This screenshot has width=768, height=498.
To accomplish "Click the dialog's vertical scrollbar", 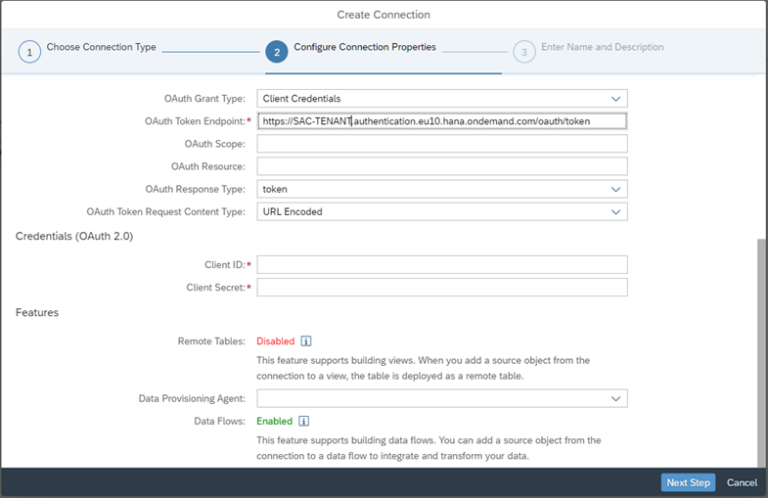I will [761, 353].
